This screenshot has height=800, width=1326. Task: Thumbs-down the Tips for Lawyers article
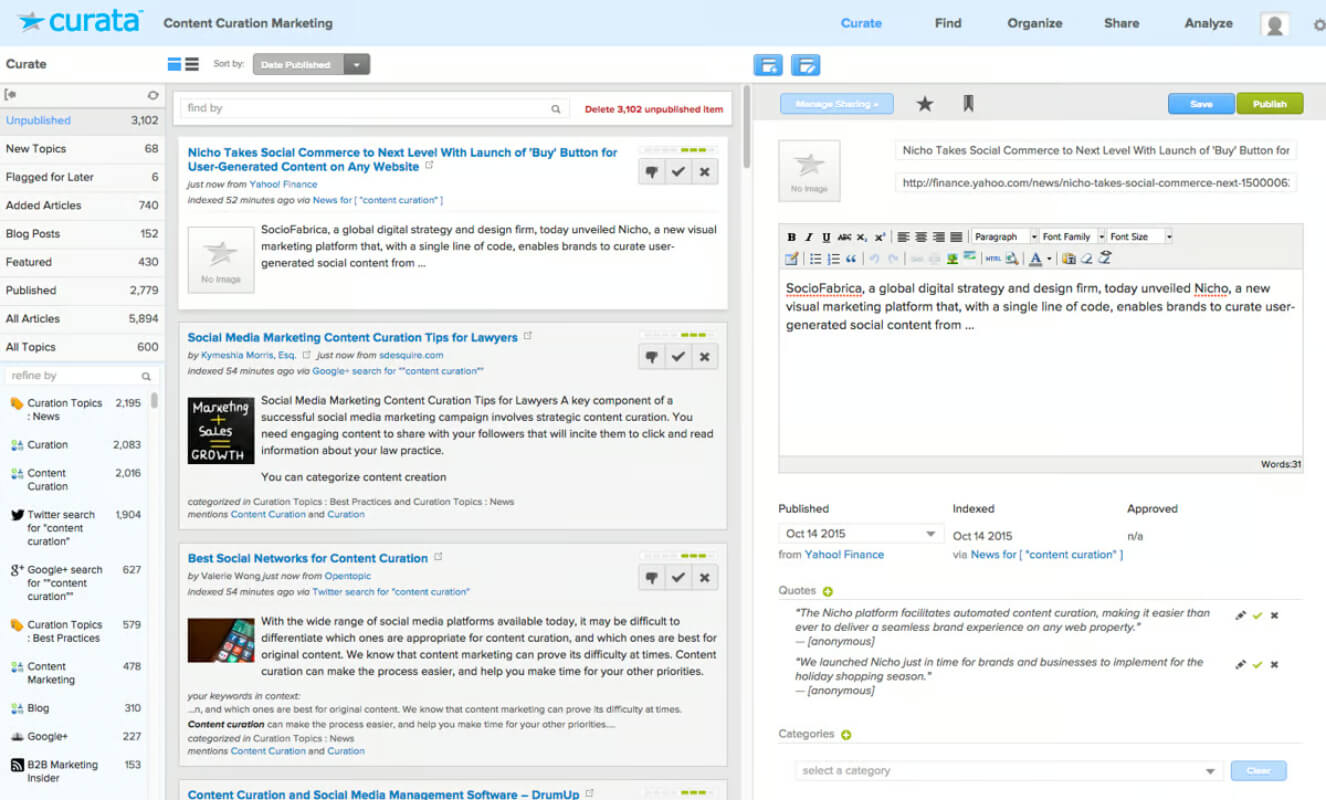(652, 356)
